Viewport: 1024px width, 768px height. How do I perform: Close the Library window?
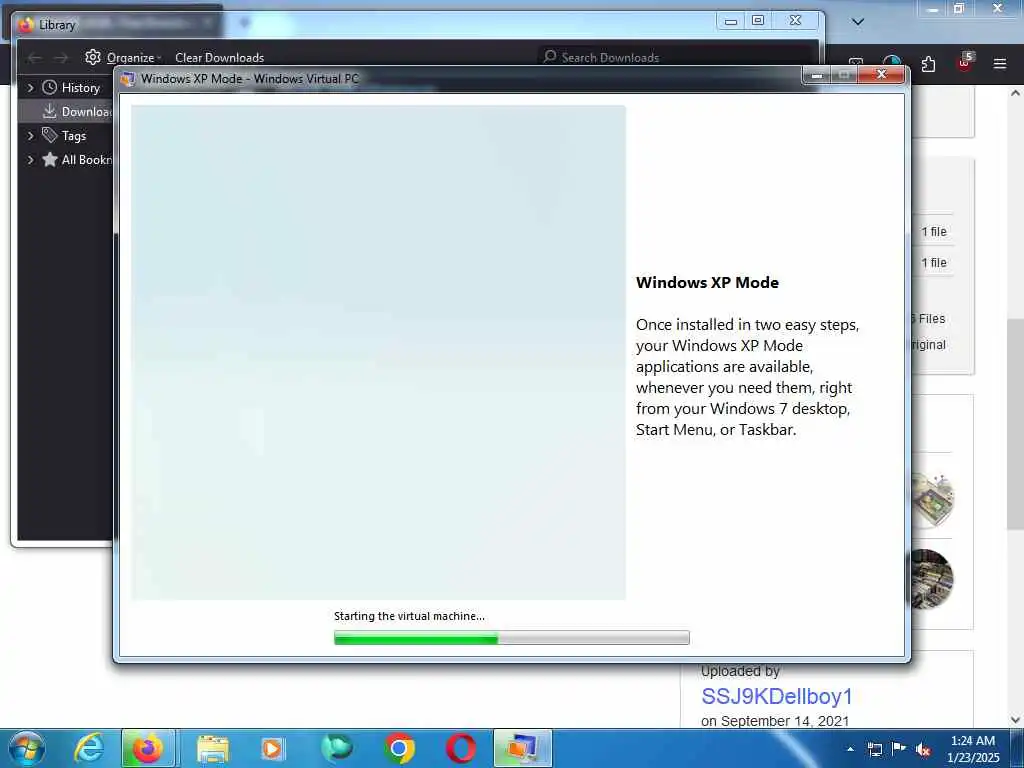tap(795, 21)
